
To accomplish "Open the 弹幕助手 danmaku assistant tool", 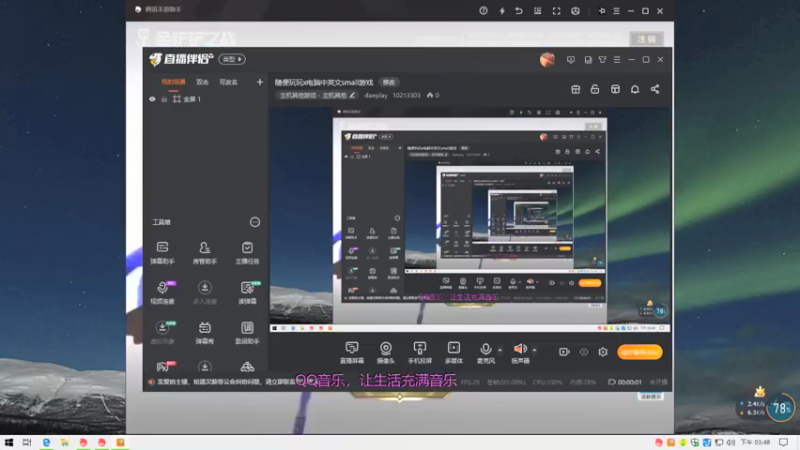I will [162, 253].
